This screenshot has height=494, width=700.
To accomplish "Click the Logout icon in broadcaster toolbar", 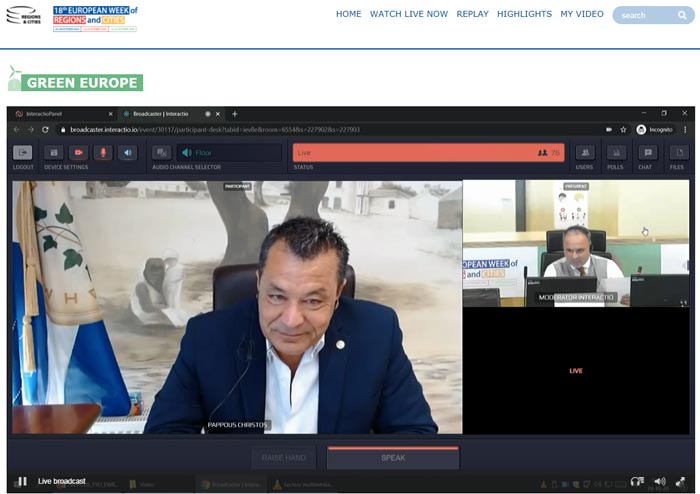I will point(22,153).
